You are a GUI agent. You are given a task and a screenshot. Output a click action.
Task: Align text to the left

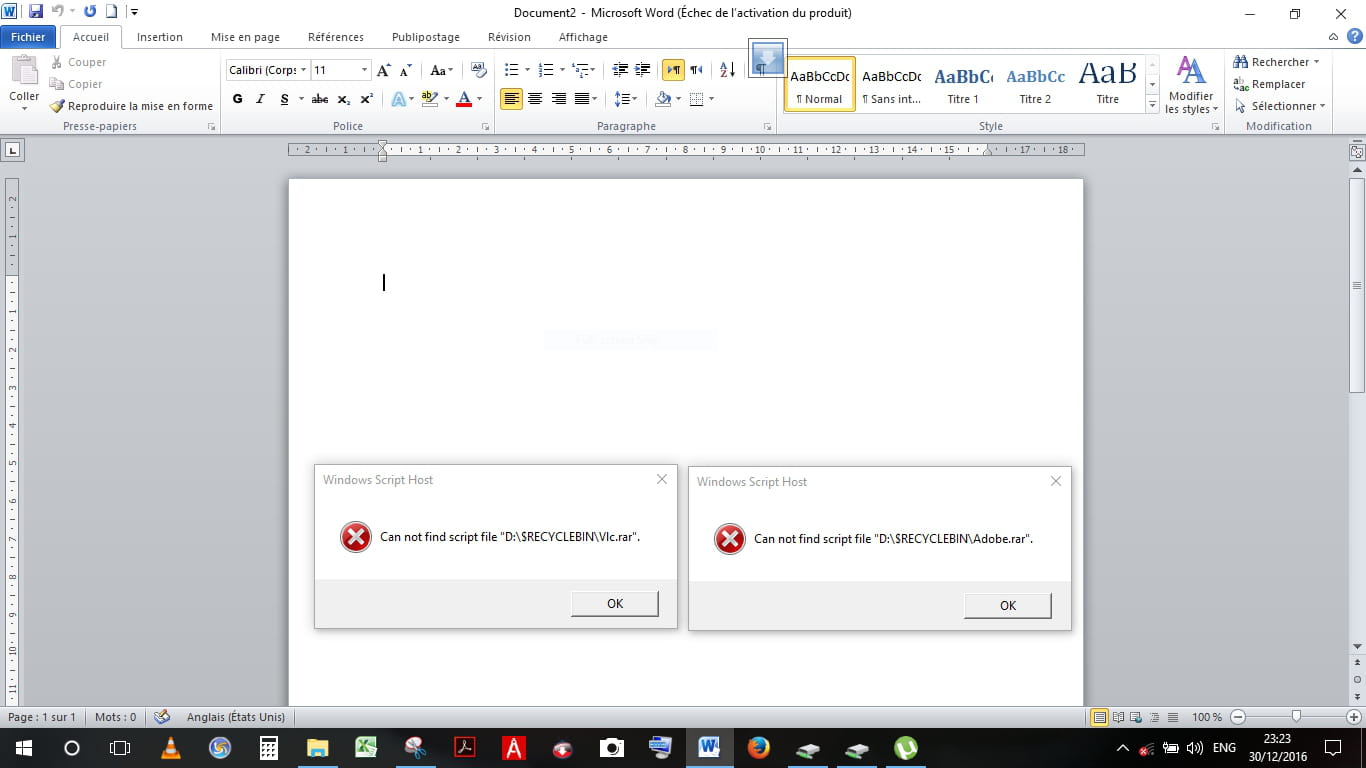click(x=511, y=99)
